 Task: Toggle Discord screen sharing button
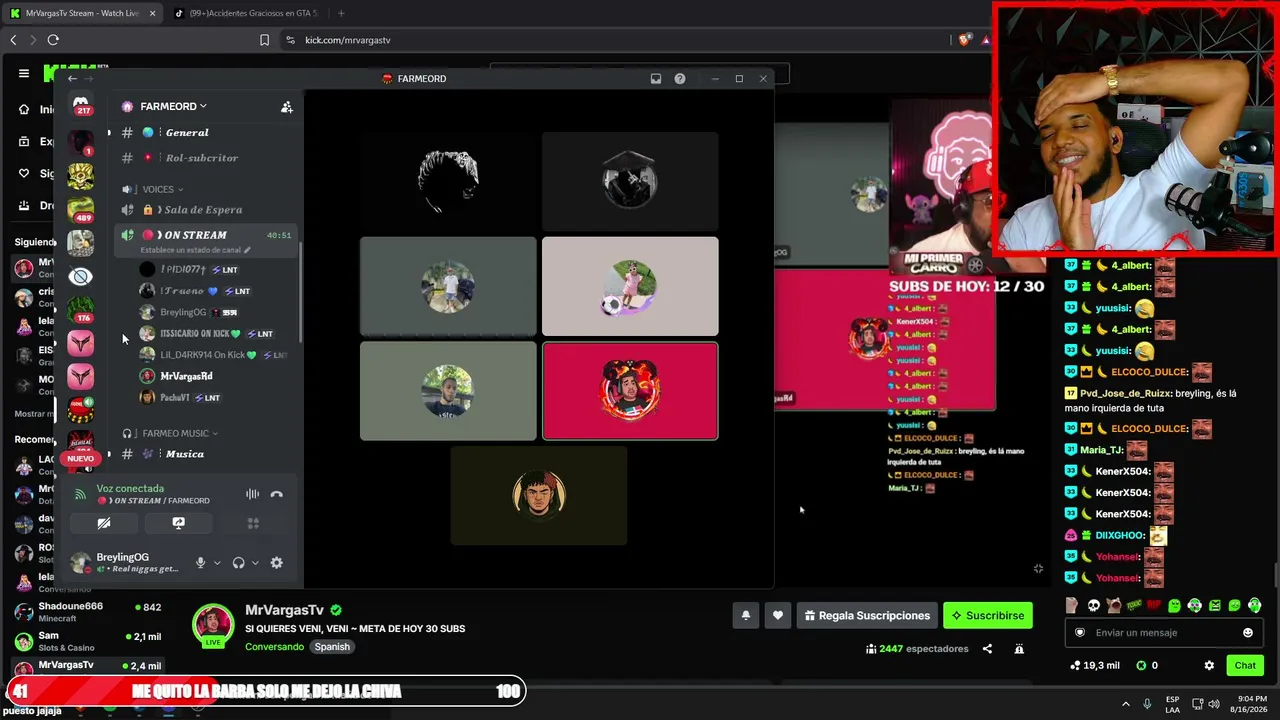pos(179,523)
